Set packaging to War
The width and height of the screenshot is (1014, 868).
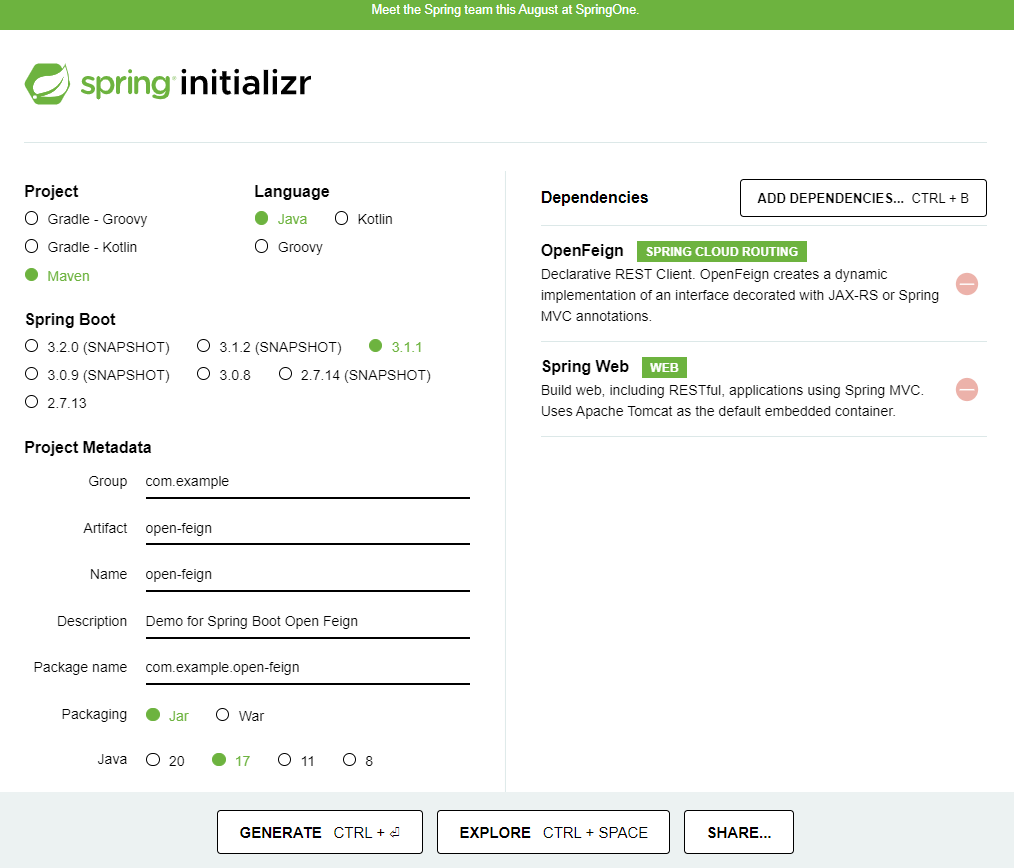240,715
